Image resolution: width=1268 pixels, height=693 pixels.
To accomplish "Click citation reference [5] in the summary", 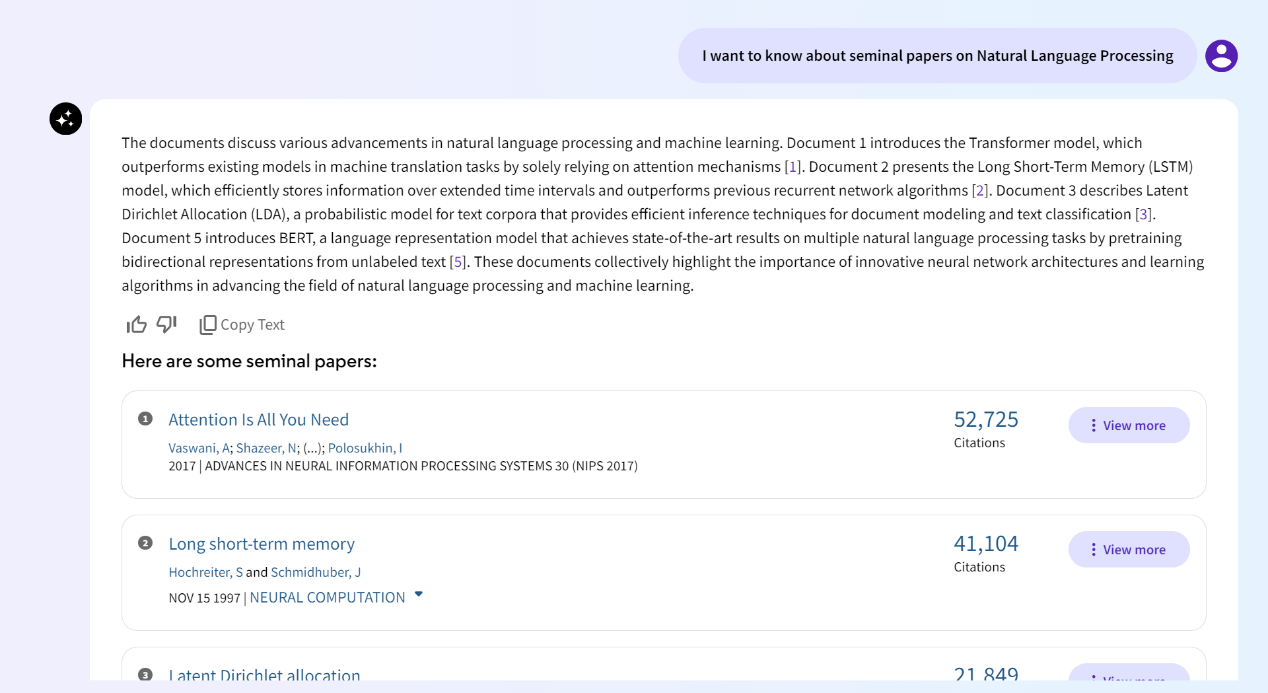I will point(458,262).
